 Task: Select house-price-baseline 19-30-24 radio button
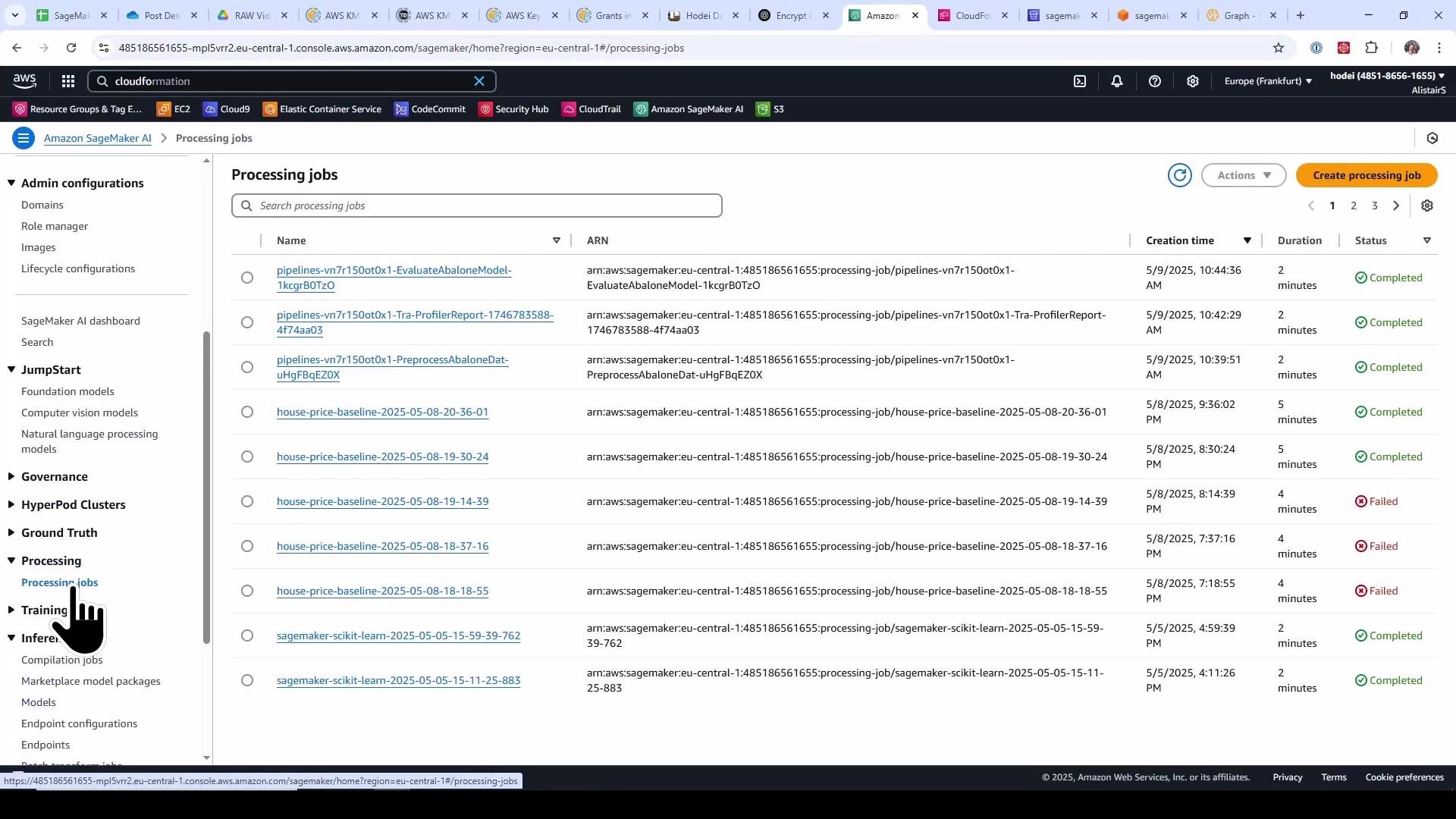(x=247, y=457)
